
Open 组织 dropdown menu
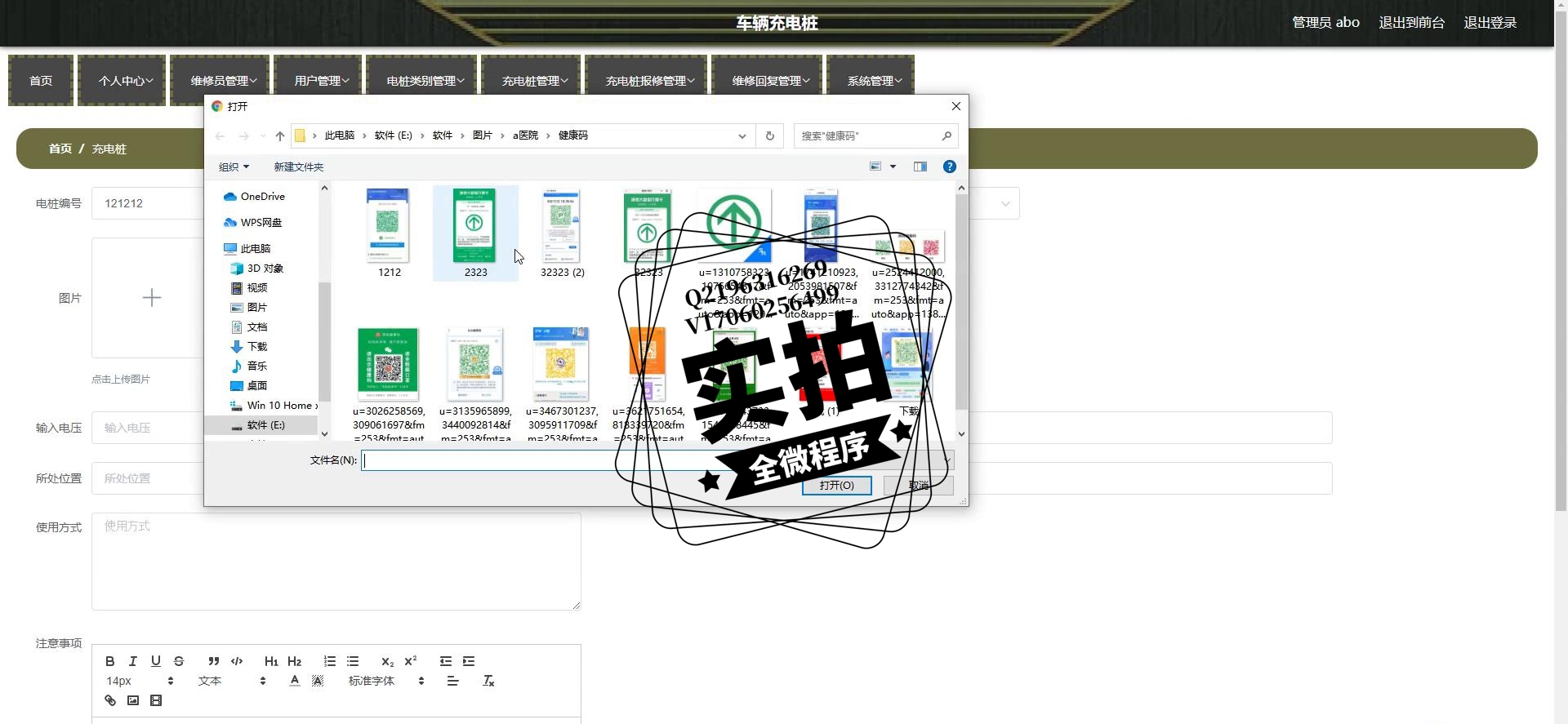(x=234, y=167)
